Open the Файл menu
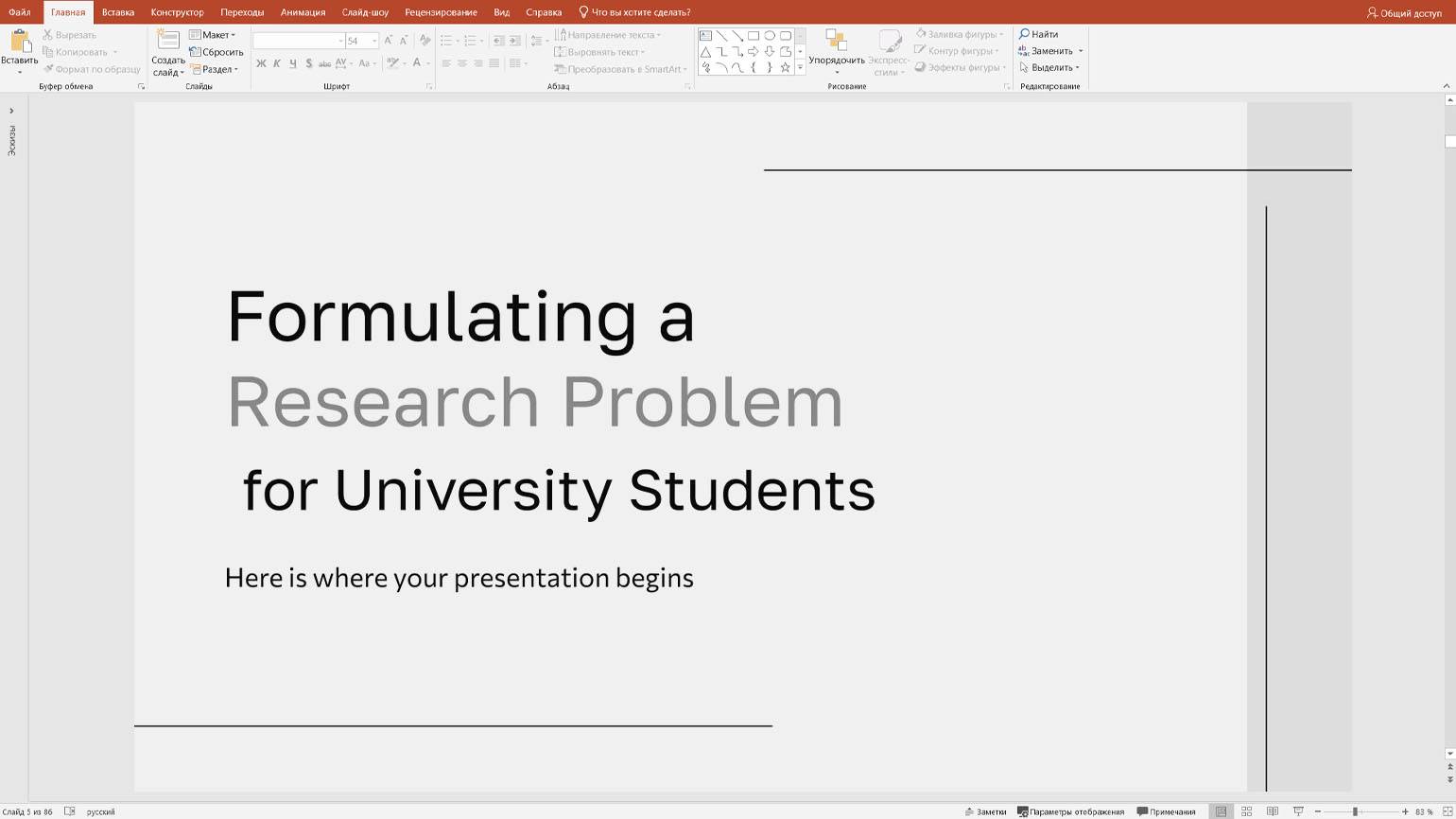 pyautogui.click(x=19, y=12)
